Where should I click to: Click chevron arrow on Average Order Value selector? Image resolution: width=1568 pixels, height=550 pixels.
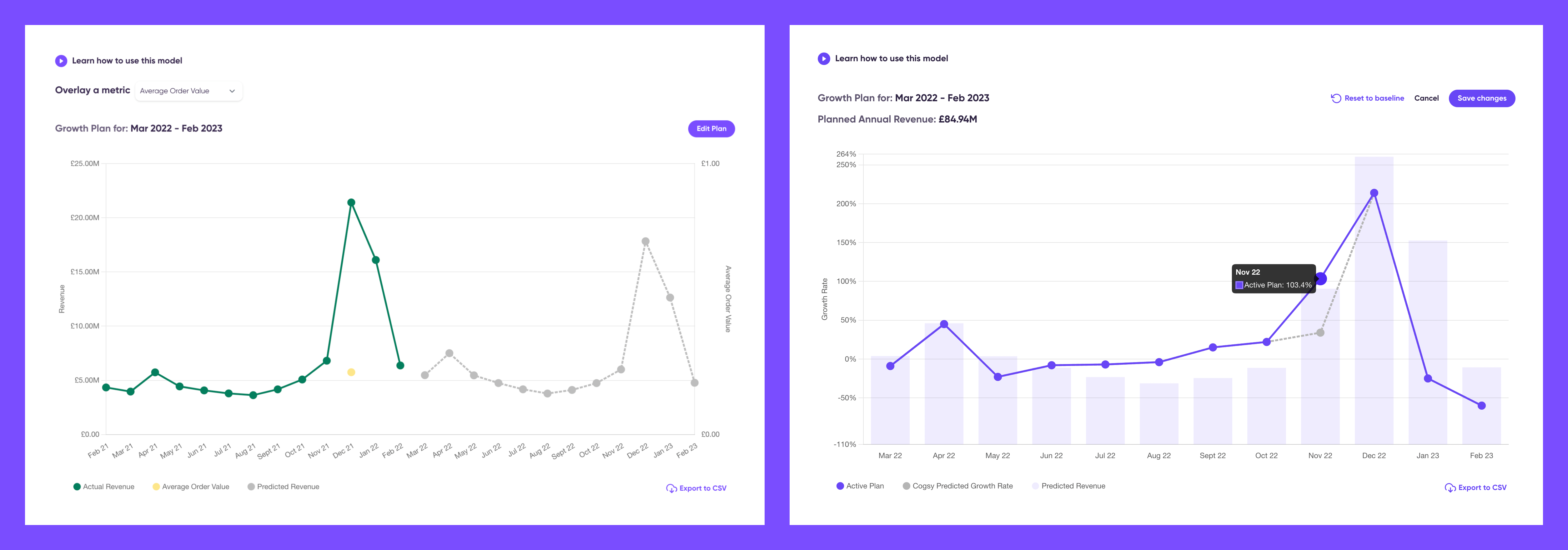(x=232, y=91)
